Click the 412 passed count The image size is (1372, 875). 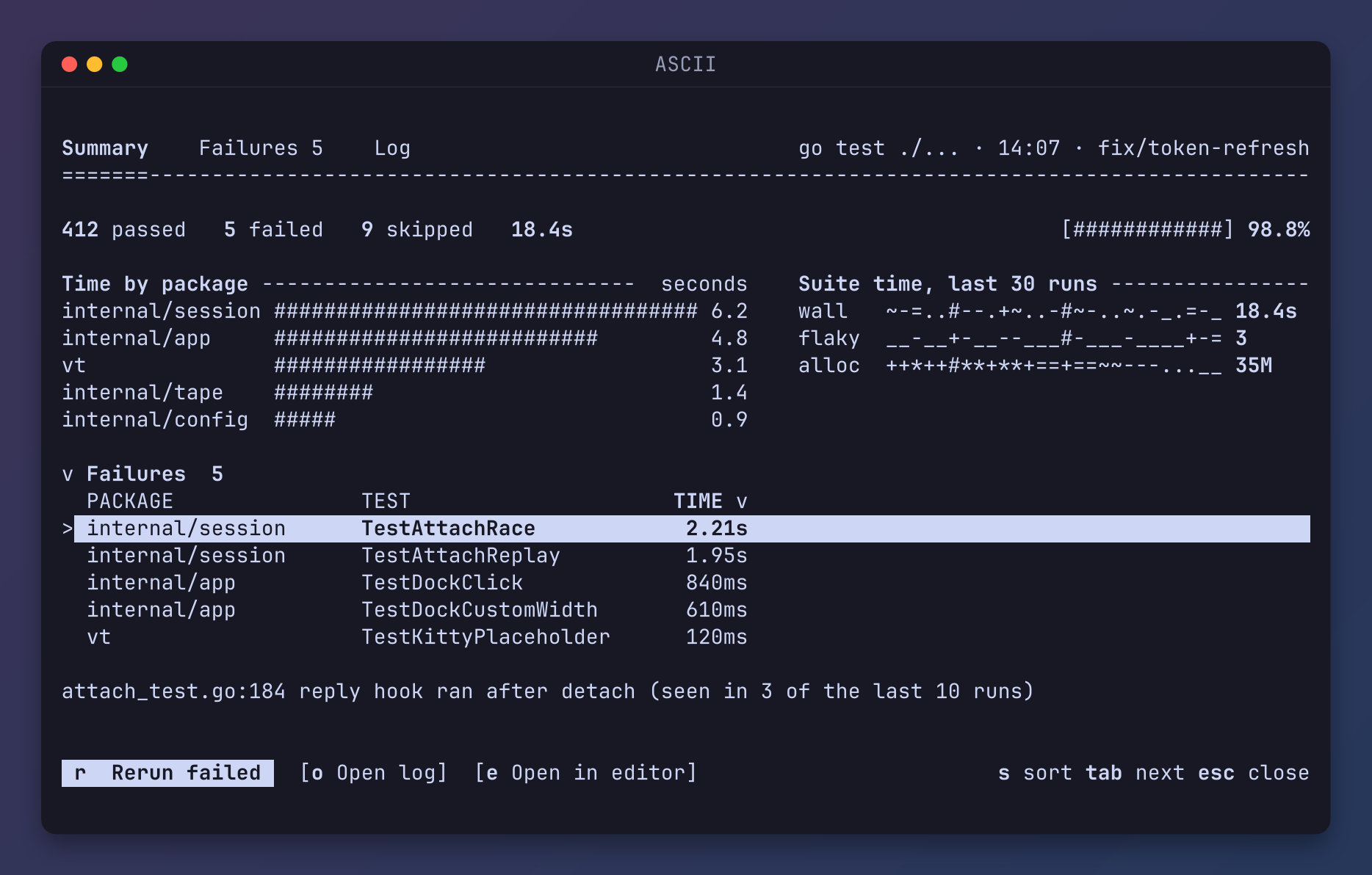point(123,230)
